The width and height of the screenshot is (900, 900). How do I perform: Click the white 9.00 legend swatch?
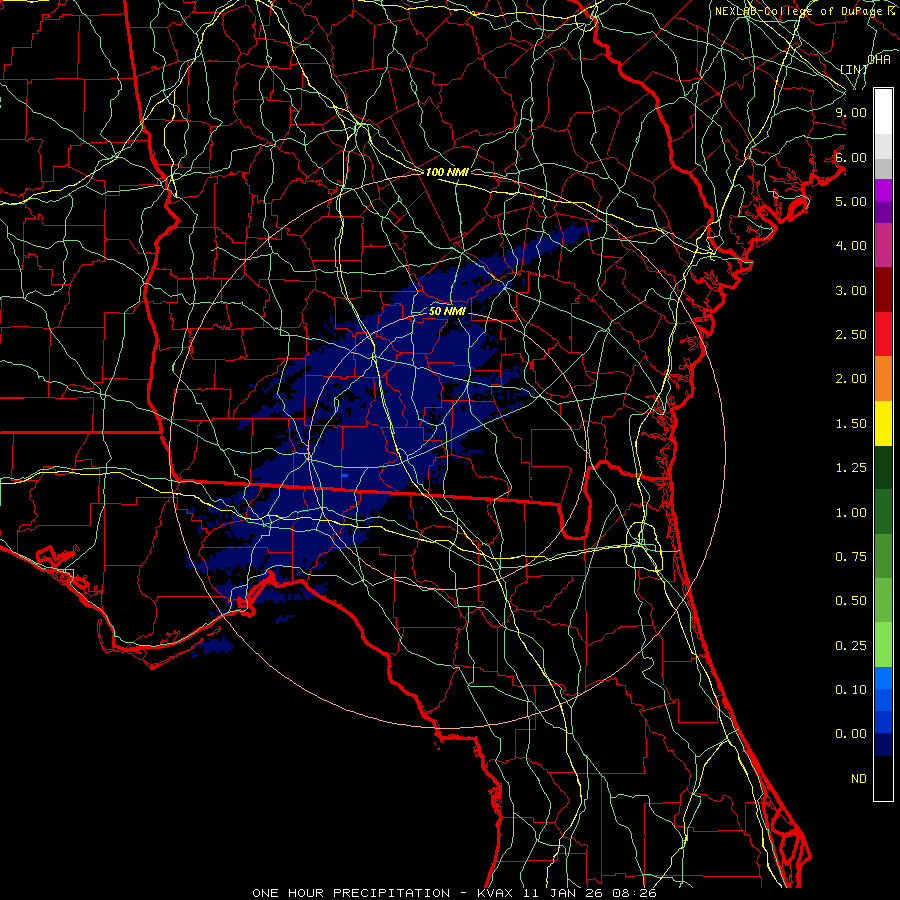point(883,112)
